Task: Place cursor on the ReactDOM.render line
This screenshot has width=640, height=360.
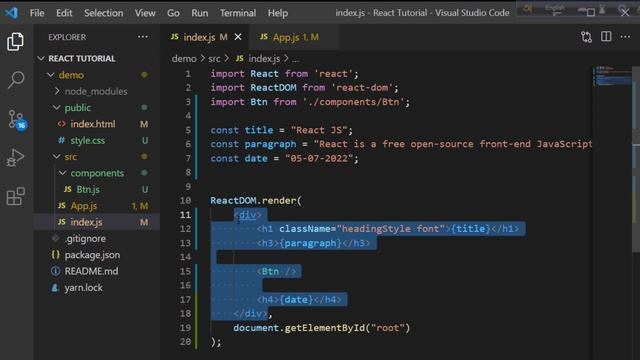Action: (x=256, y=200)
